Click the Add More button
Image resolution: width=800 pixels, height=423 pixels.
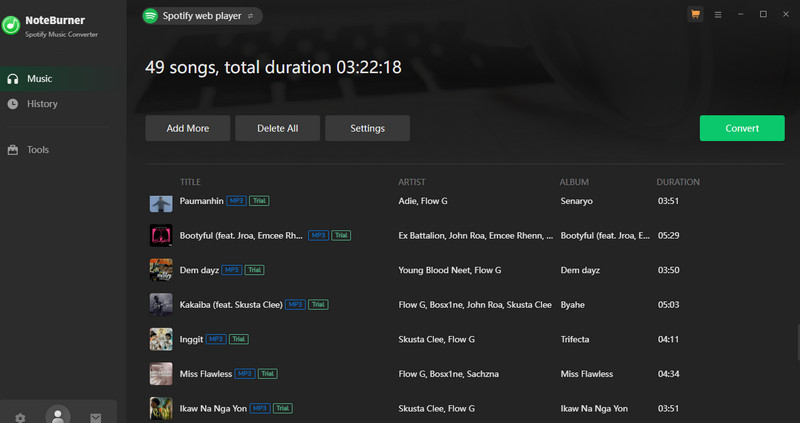point(188,128)
